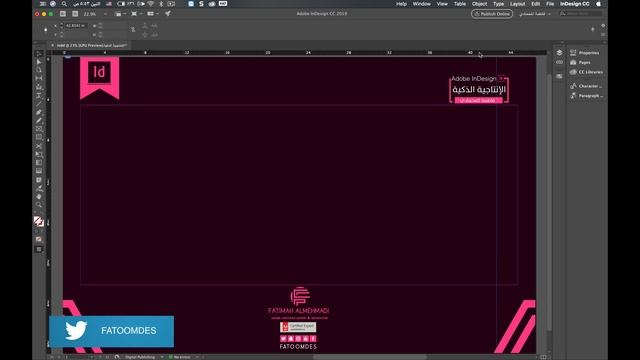Click the Publish Online button
640x360 pixels.
(x=491, y=14)
